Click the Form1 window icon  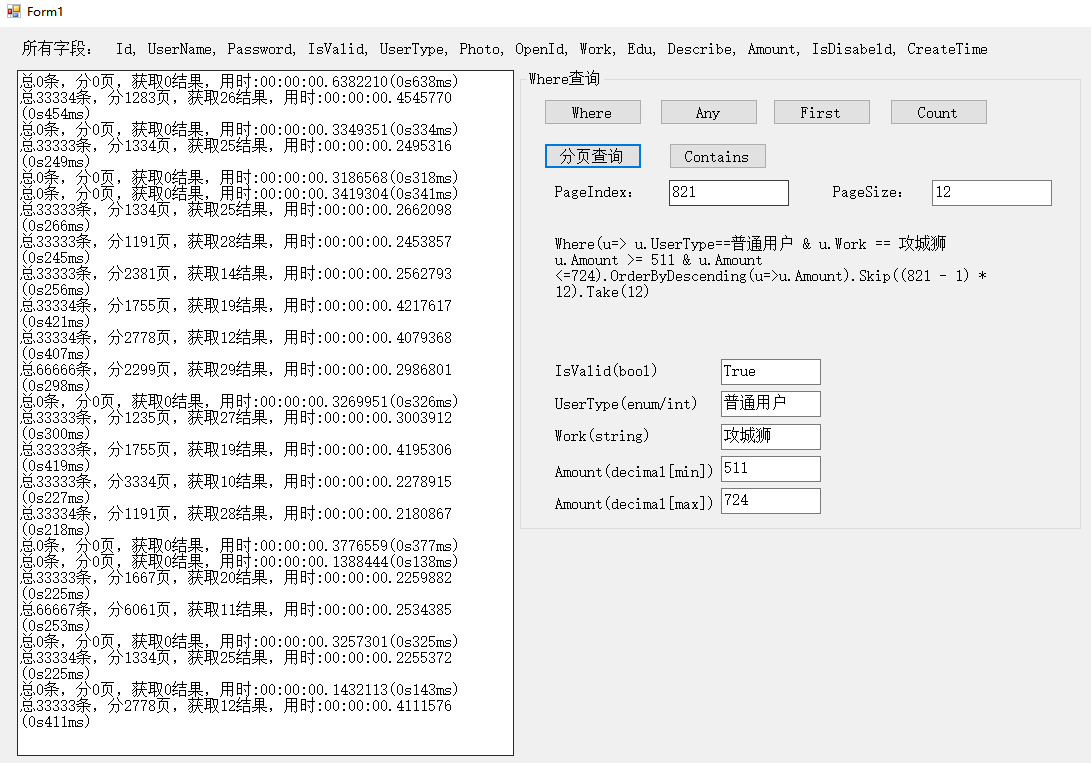(x=13, y=11)
